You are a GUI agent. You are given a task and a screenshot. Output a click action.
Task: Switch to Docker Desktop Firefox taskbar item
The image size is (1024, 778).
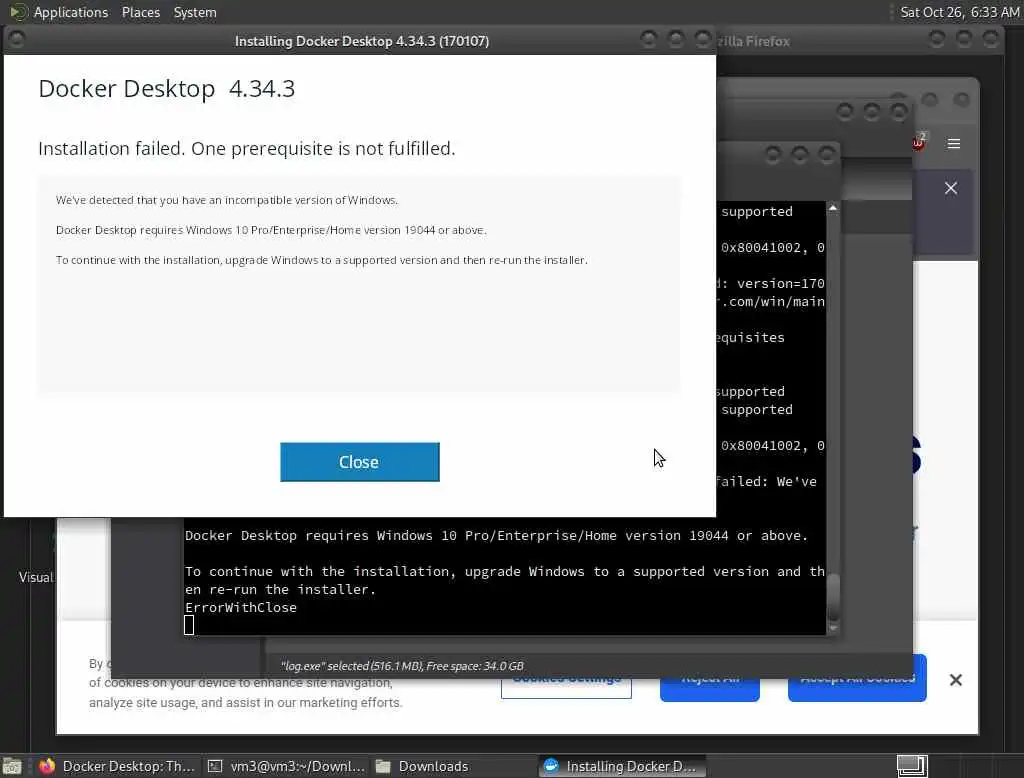(x=116, y=766)
